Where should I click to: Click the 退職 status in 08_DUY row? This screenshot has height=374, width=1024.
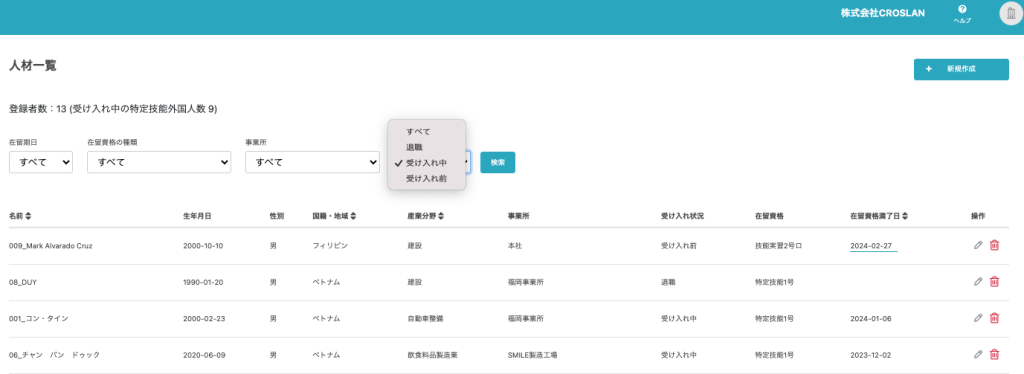pos(668,283)
